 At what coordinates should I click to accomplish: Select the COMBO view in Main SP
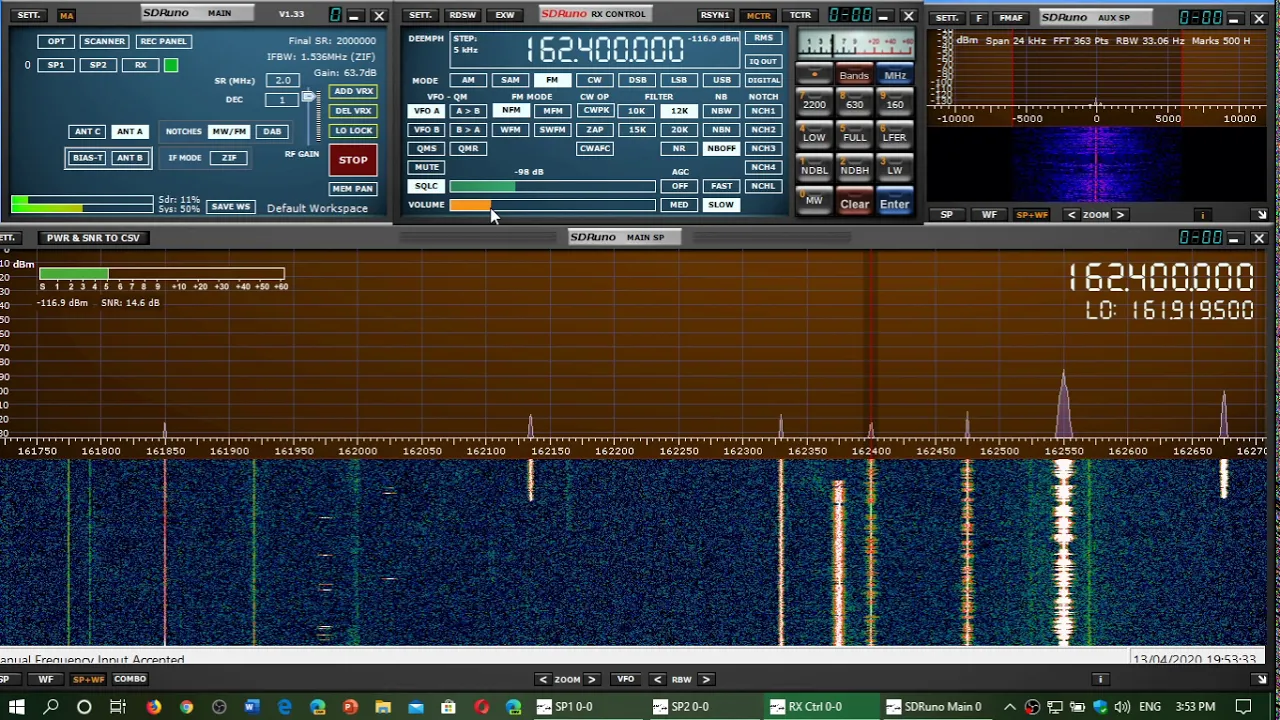click(x=130, y=679)
